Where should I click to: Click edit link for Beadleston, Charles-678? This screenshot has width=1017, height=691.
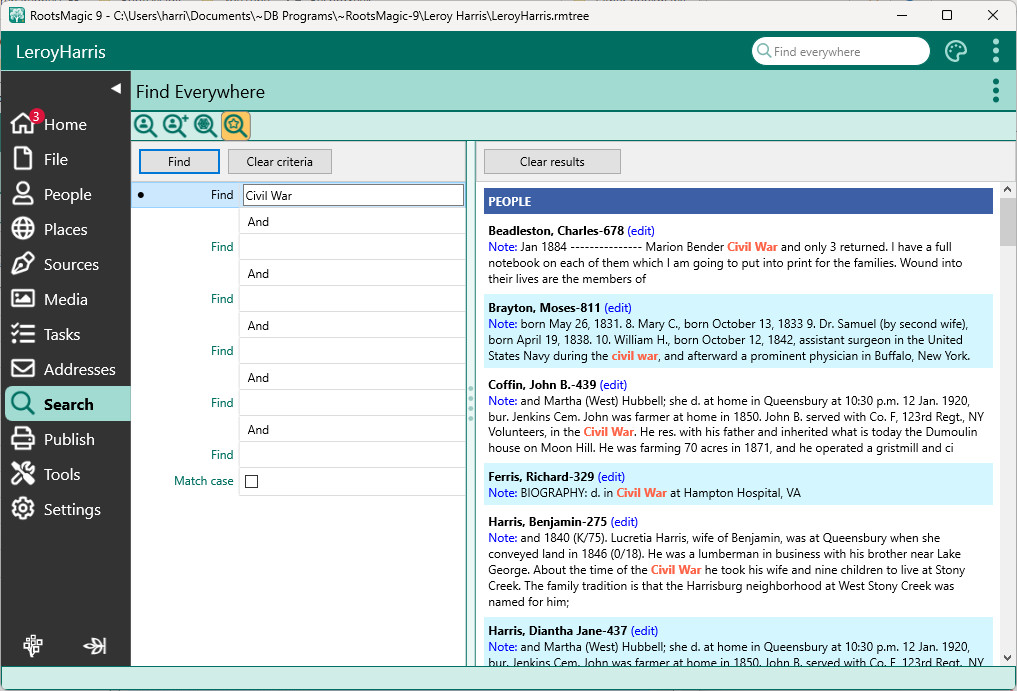pos(641,231)
